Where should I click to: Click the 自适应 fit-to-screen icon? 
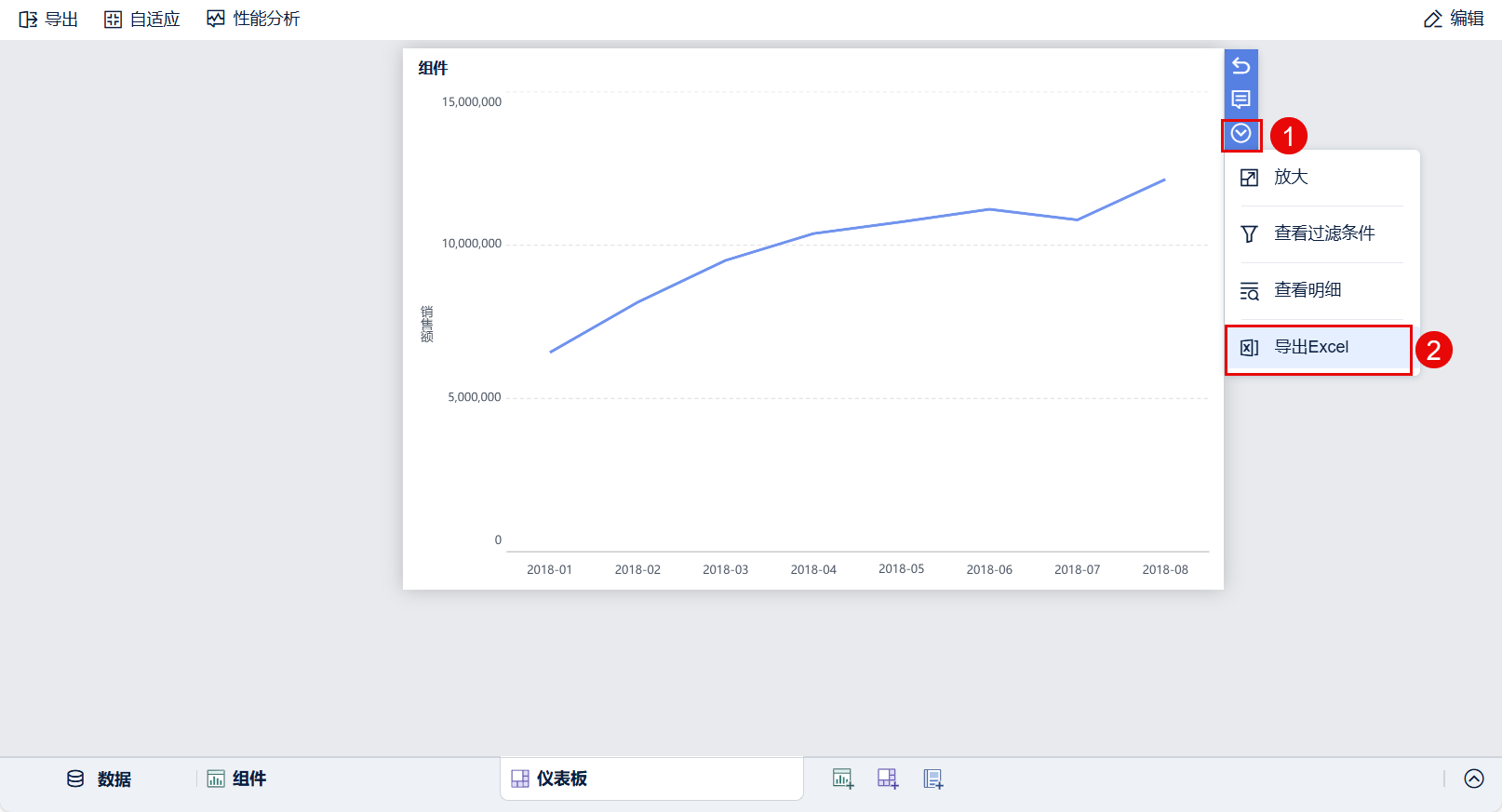tap(114, 20)
